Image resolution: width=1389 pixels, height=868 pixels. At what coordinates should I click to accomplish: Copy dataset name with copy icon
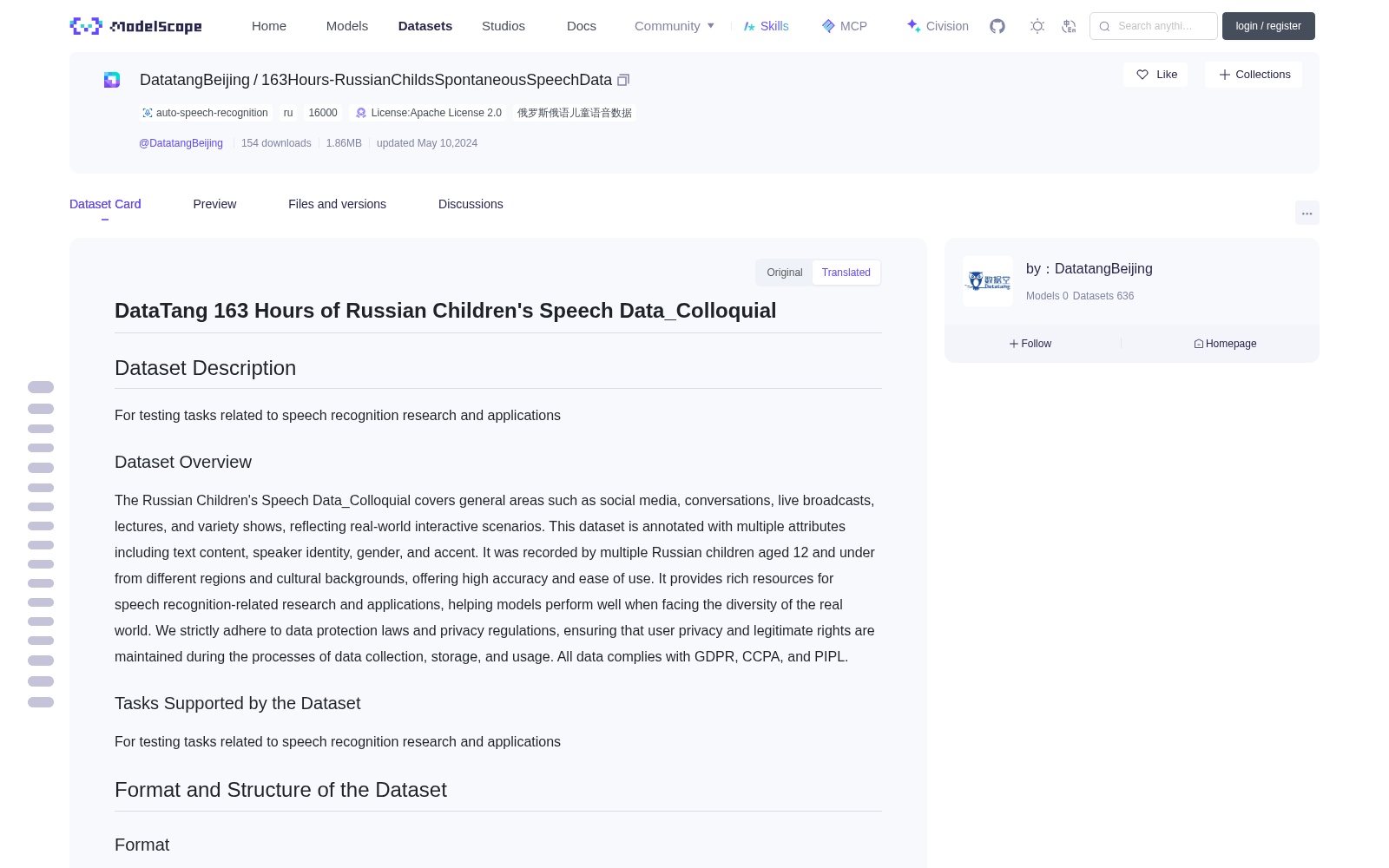point(623,80)
